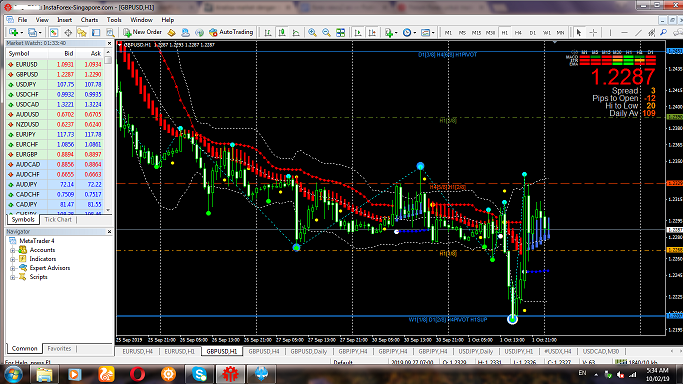Toggle the Navigator panel star-folder icon

click(82, 33)
